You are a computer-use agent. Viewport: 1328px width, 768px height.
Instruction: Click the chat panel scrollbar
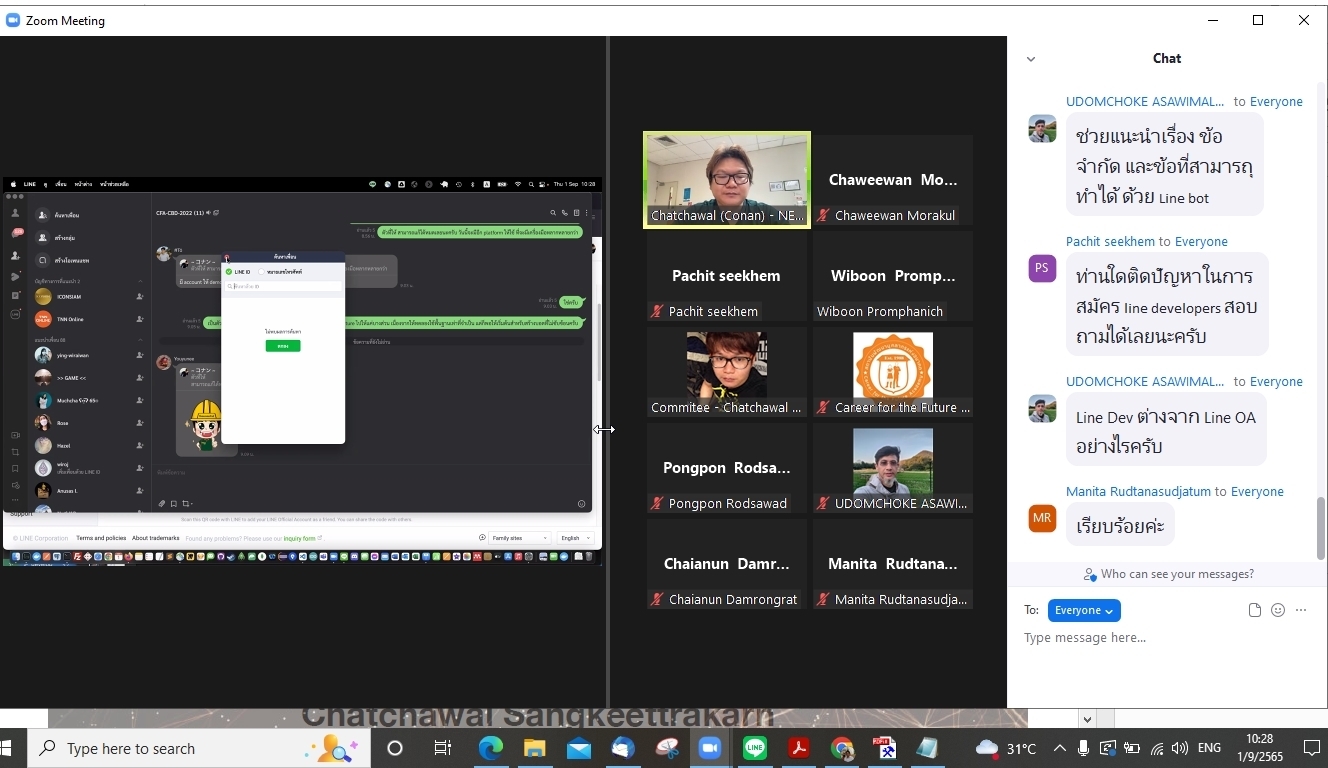(x=1320, y=528)
